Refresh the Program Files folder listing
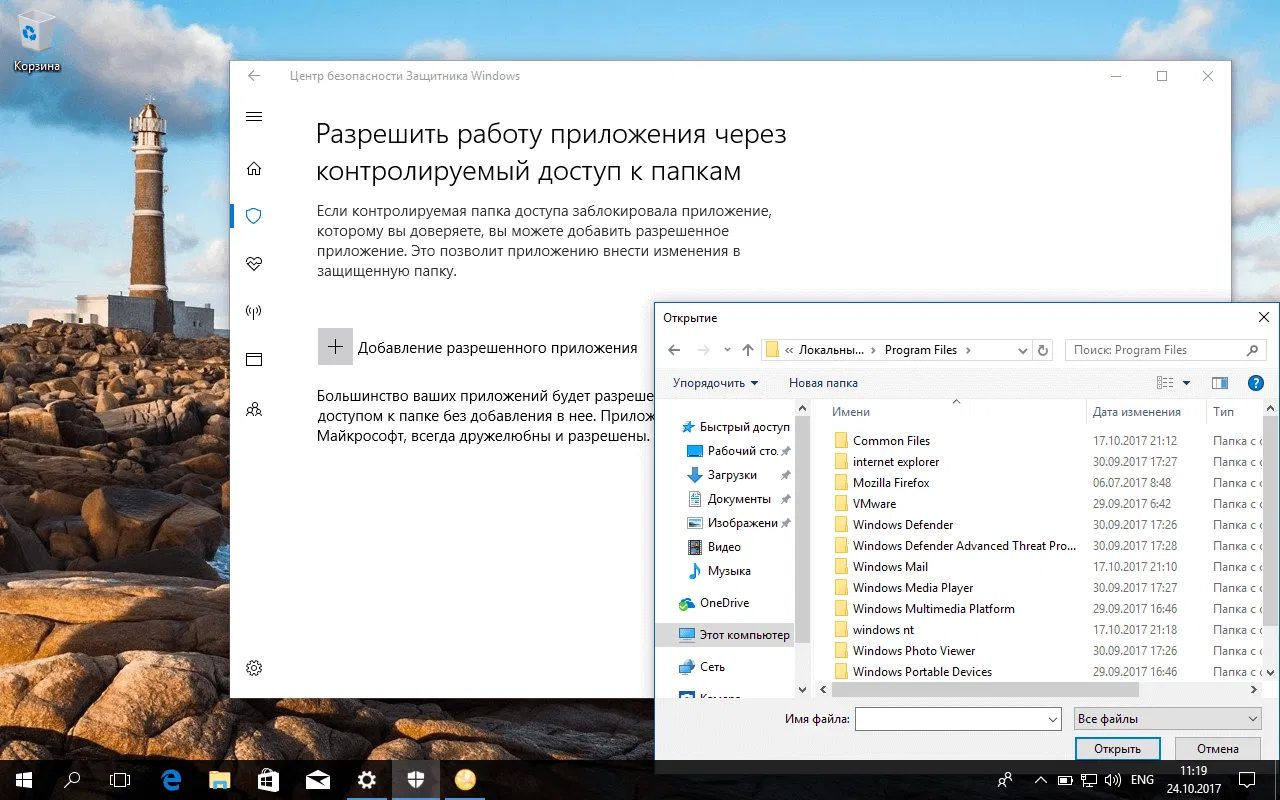The width and height of the screenshot is (1280, 800). point(1043,350)
